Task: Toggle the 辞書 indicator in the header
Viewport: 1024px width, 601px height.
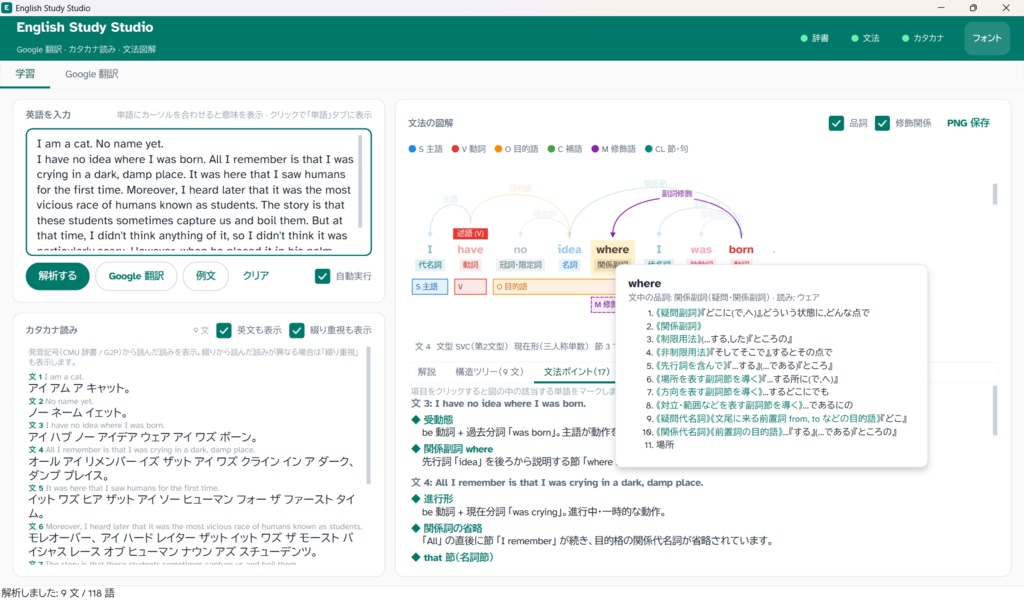Action: [814, 39]
